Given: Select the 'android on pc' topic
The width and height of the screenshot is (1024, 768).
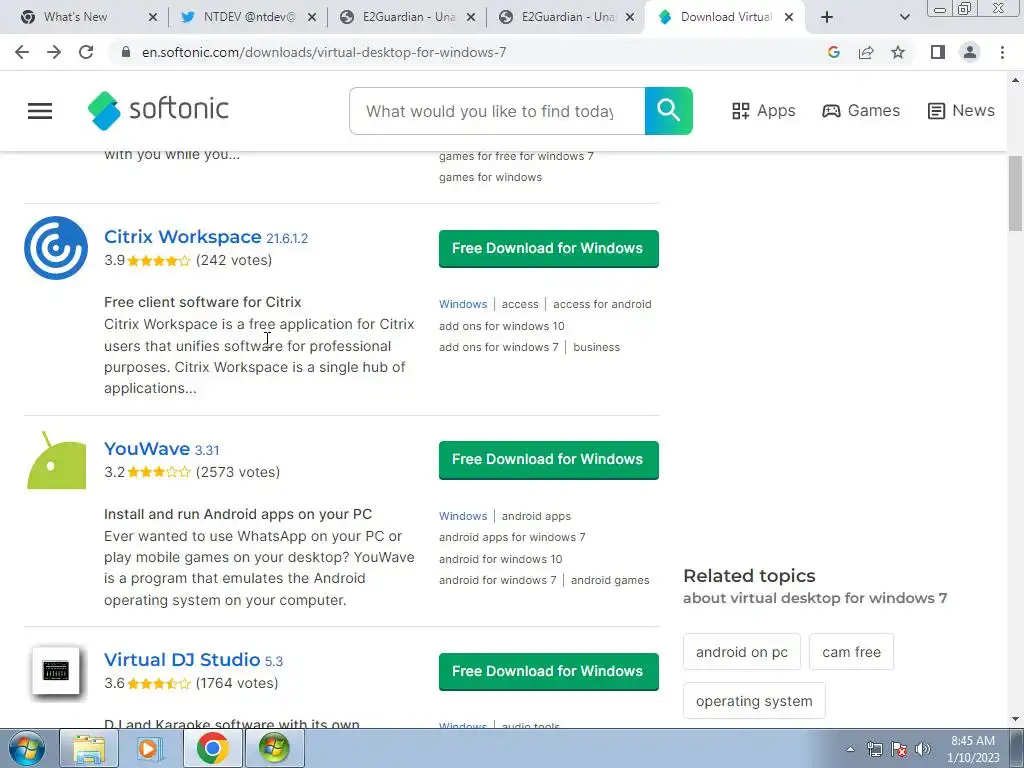Looking at the screenshot, I should pyautogui.click(x=742, y=652).
